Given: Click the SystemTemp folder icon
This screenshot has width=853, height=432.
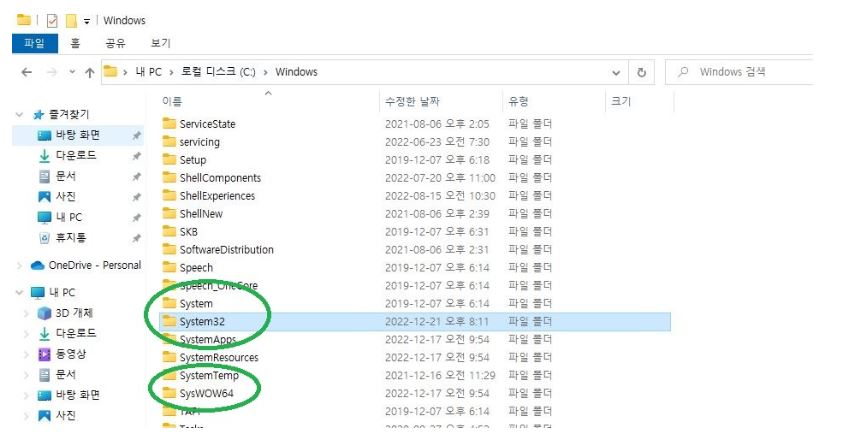Looking at the screenshot, I should tap(170, 375).
